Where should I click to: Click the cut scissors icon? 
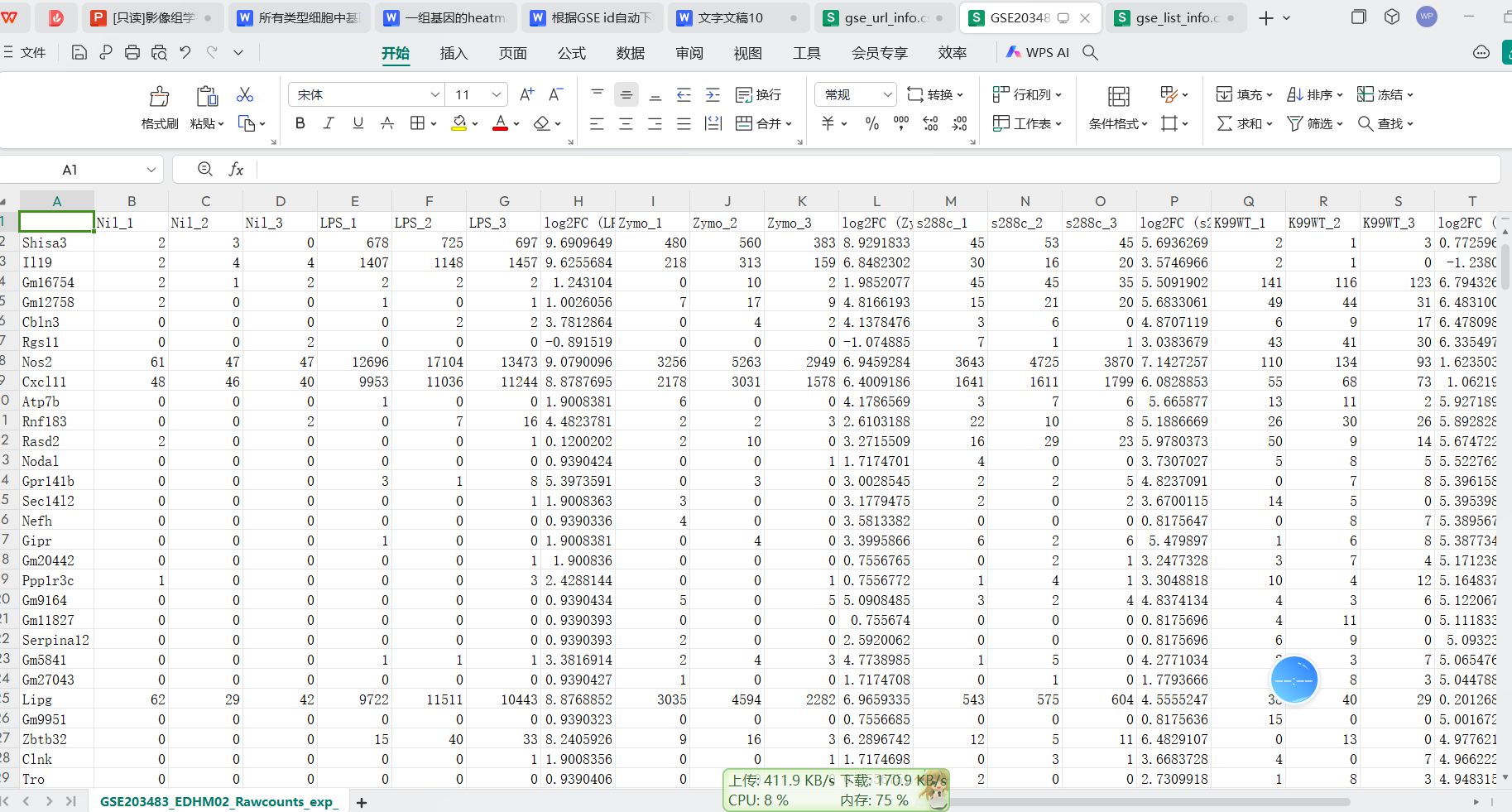point(245,94)
